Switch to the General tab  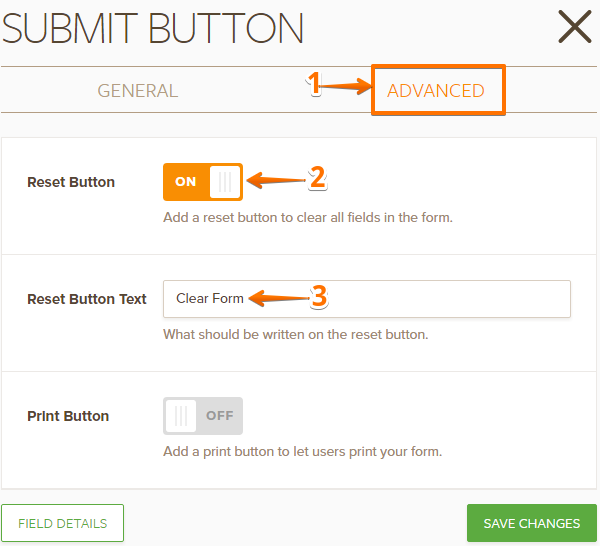pos(137,90)
